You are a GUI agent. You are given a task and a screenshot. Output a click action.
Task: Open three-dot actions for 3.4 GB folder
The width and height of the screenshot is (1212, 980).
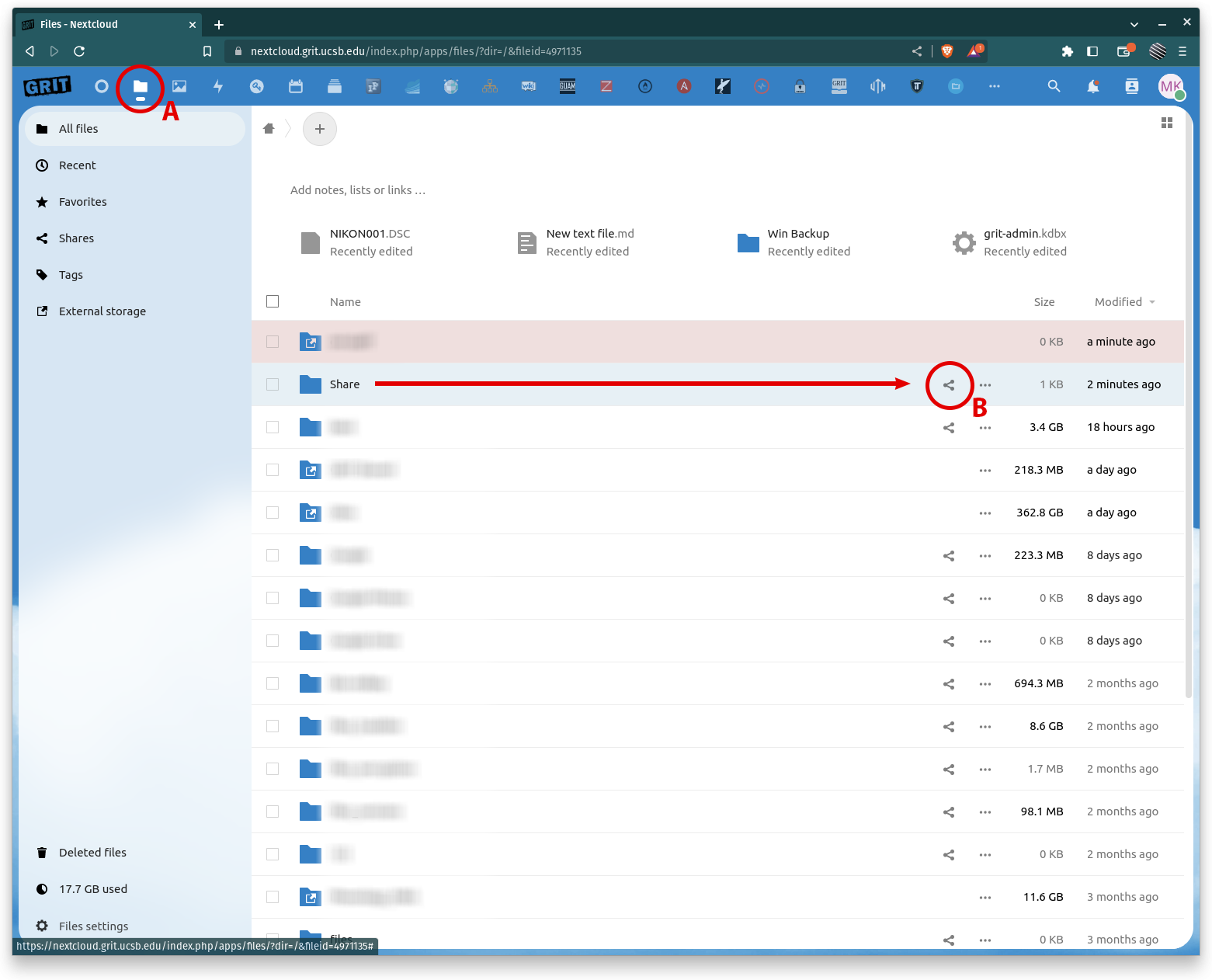click(x=985, y=428)
